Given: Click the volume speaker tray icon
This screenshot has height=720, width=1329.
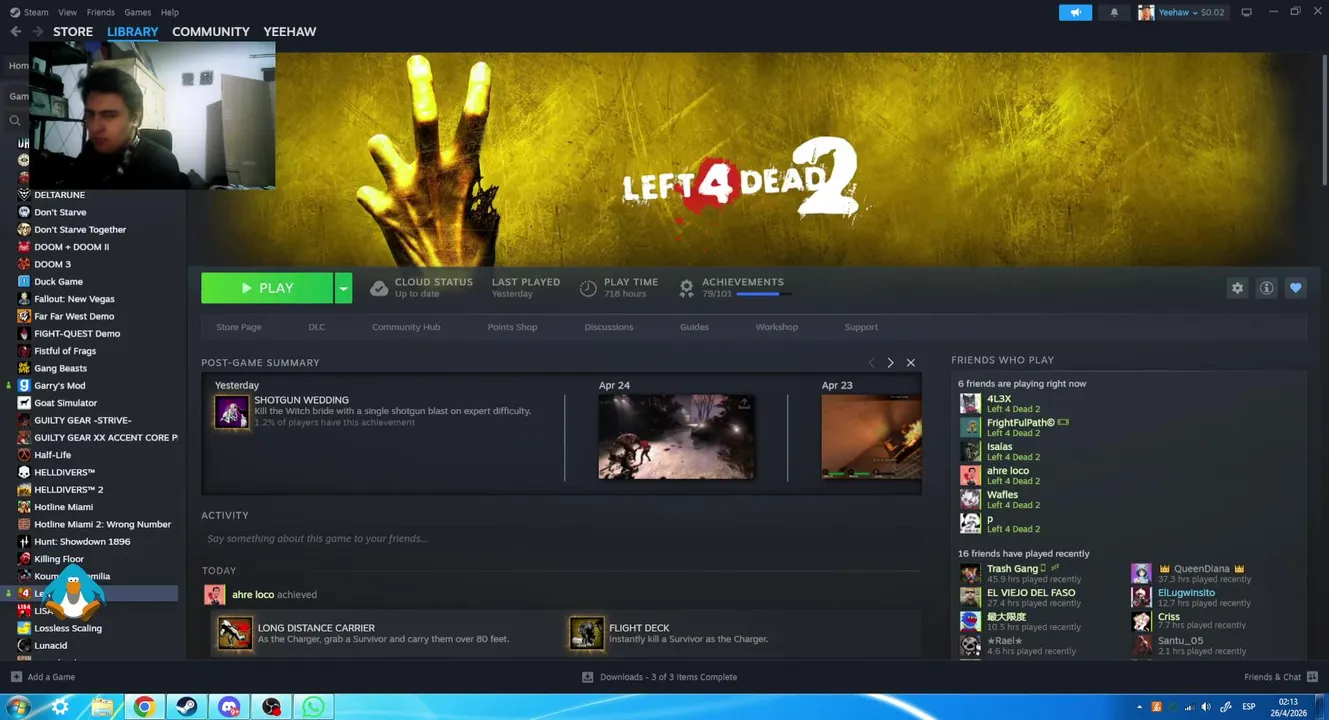Looking at the screenshot, I should point(1206,707).
